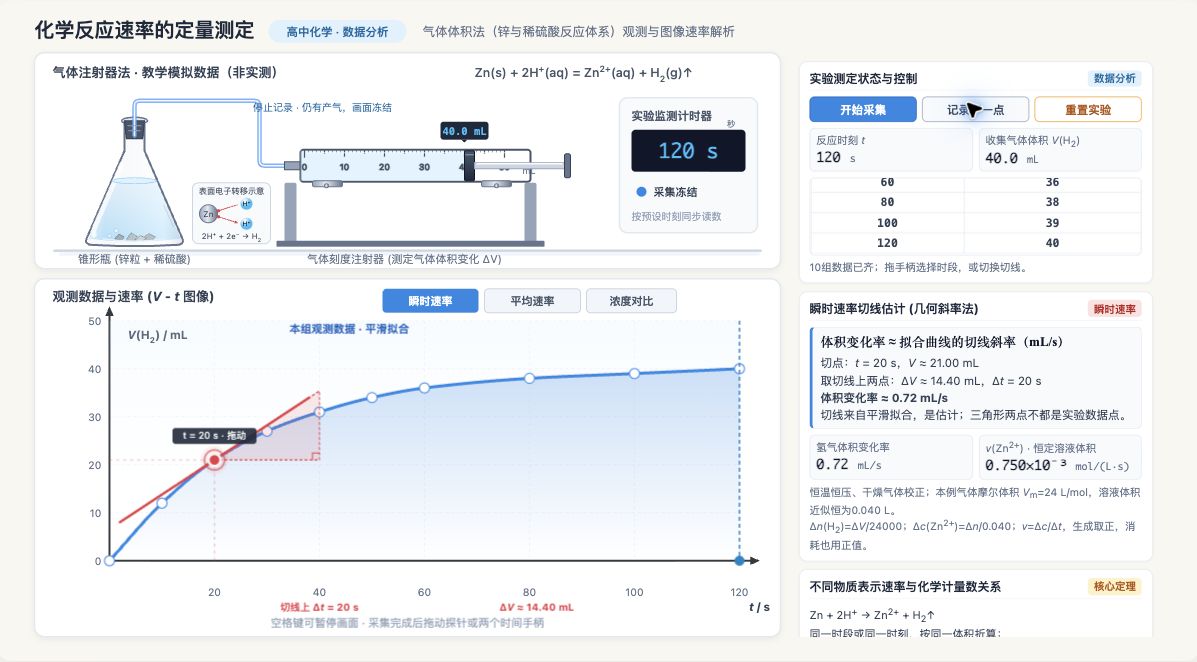Click the data point at t=40 s on curve
The height and width of the screenshot is (662, 1197).
319,412
